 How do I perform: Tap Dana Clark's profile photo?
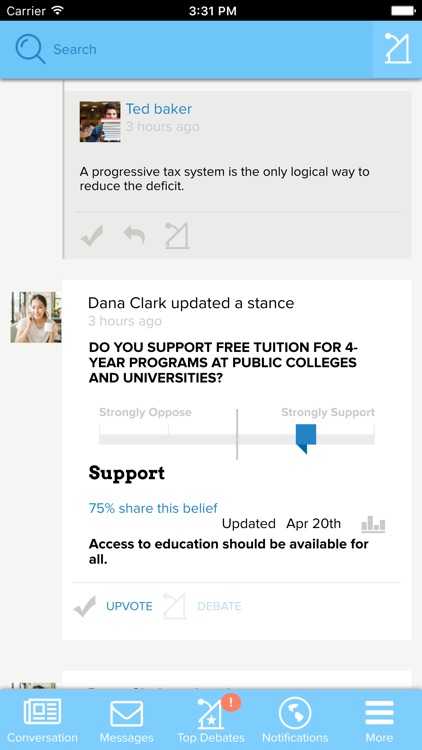tap(36, 318)
